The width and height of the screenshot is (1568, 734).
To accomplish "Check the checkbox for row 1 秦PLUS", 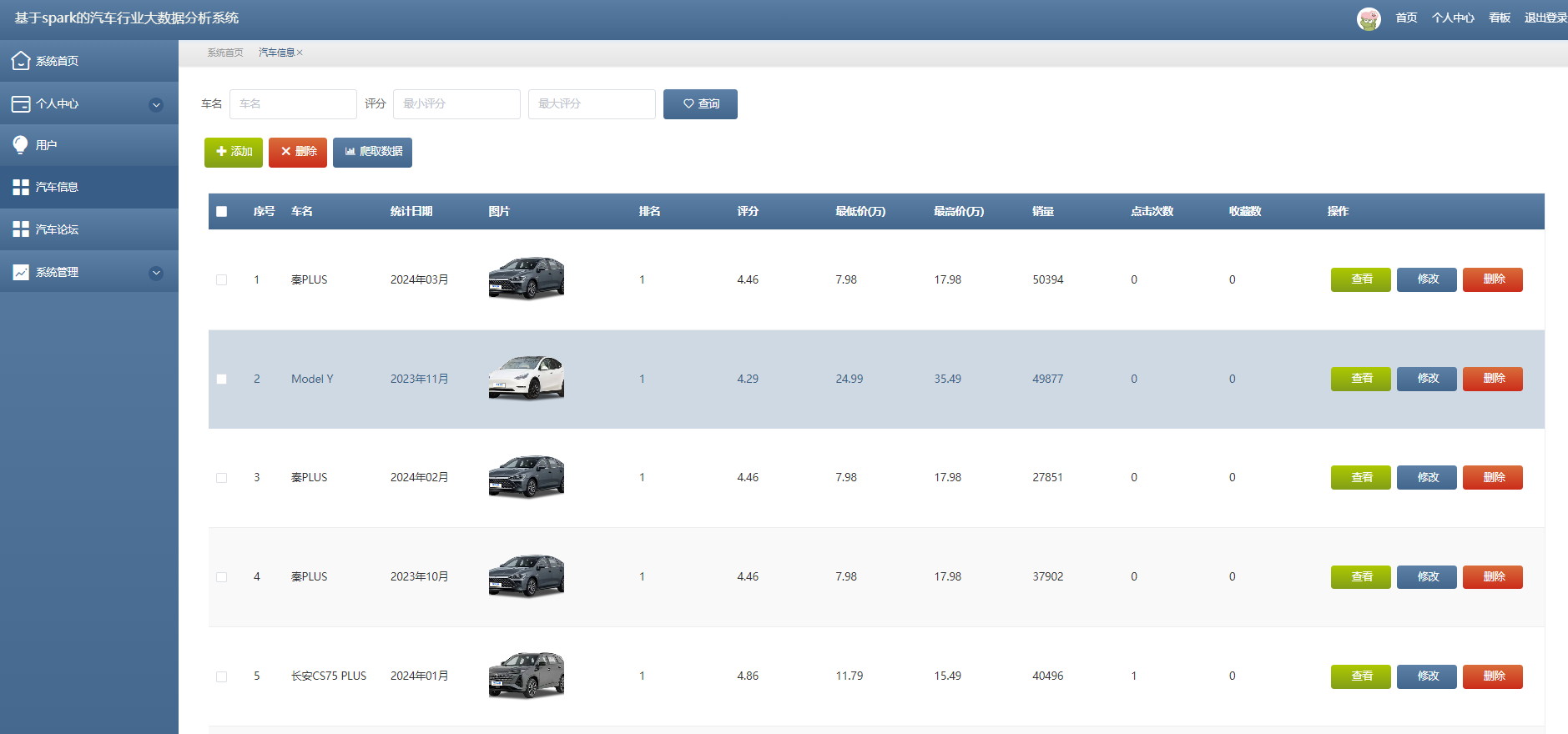I will click(x=221, y=279).
